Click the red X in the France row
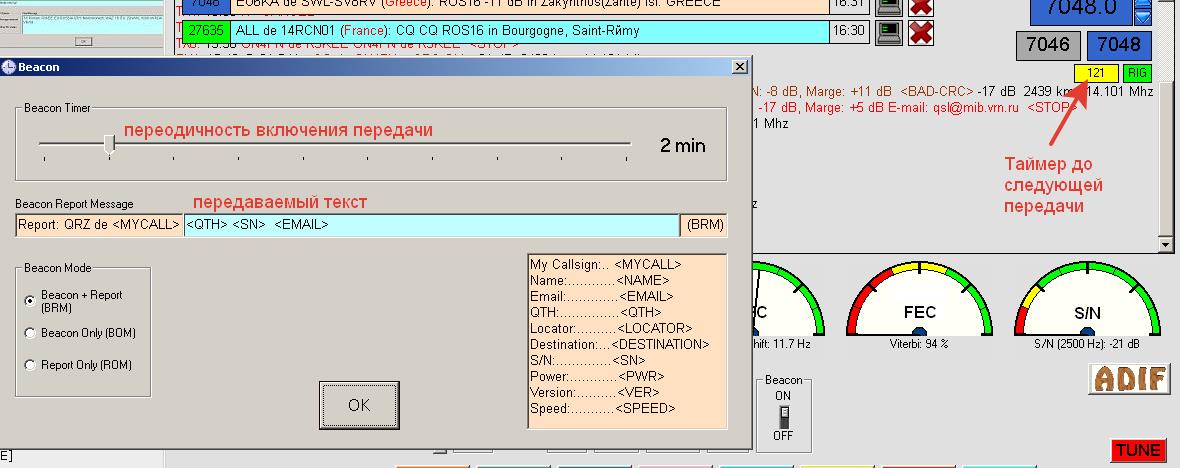This screenshot has width=1180, height=468. tap(920, 32)
